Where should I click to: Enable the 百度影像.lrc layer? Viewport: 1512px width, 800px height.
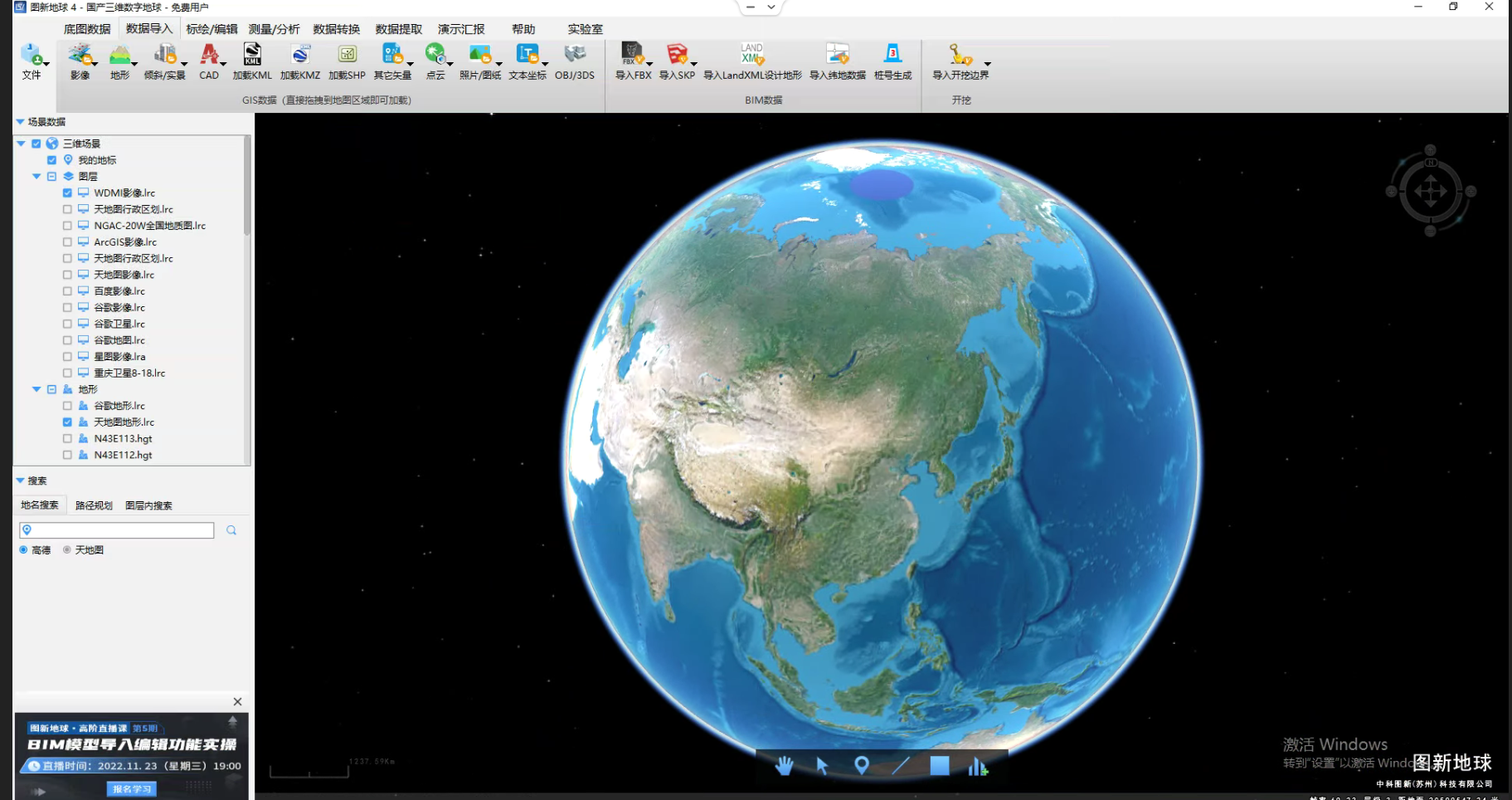tap(67, 291)
